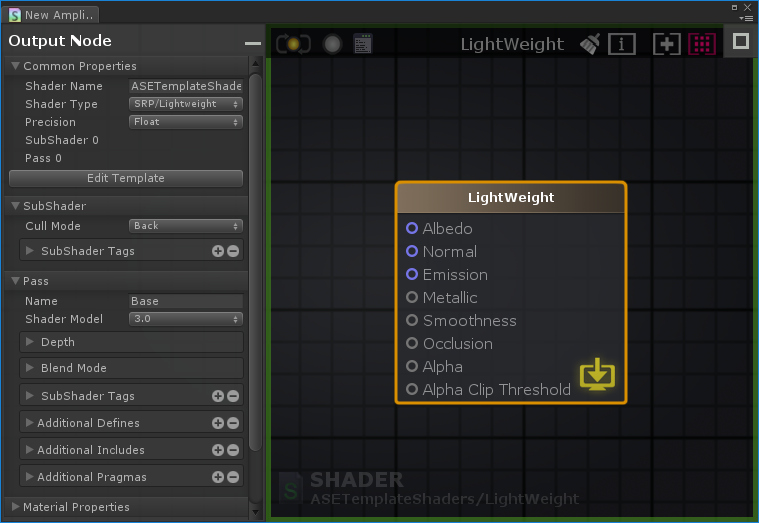Click the focus on selection plus icon

667,44
